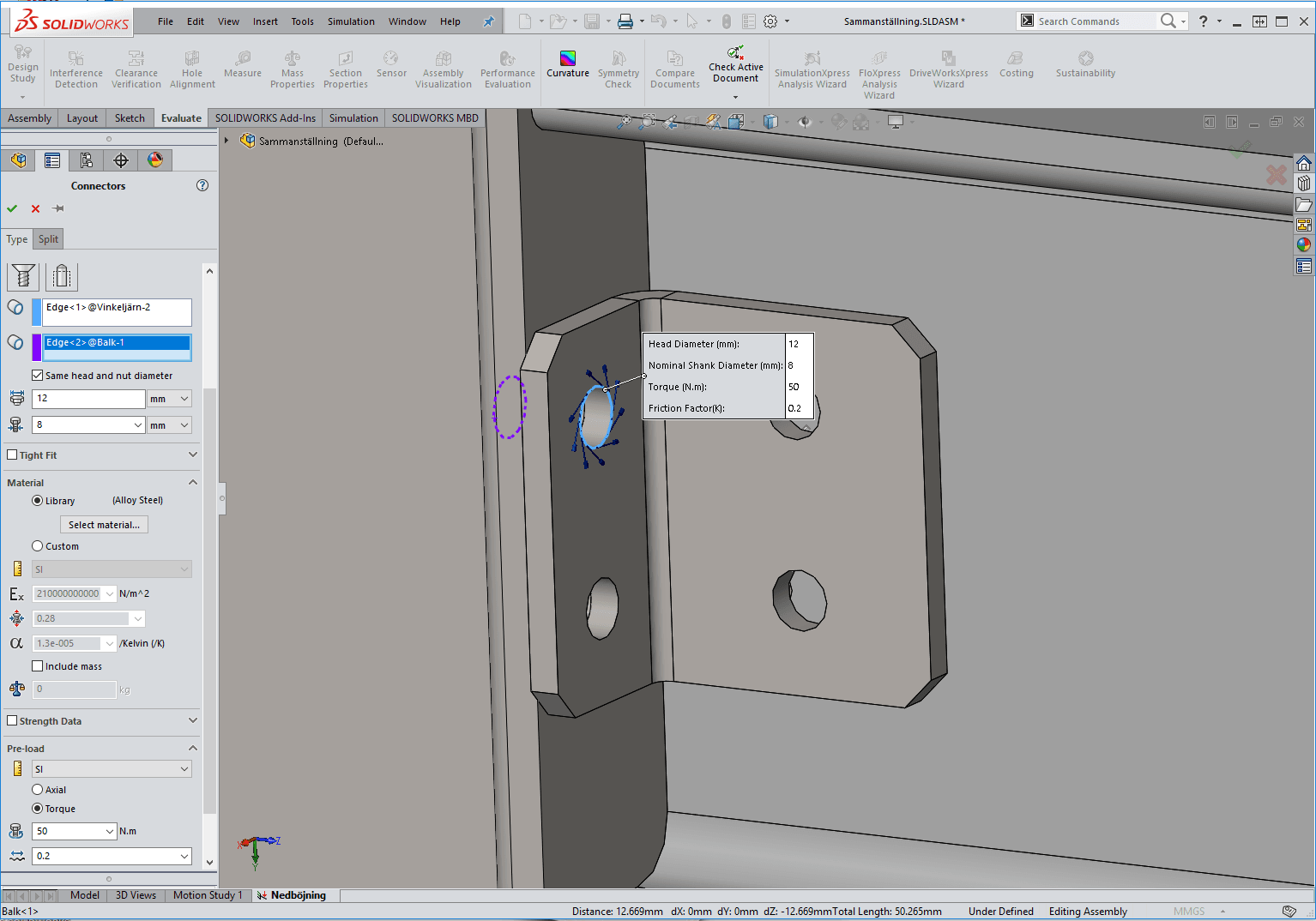The width and height of the screenshot is (1316, 921).
Task: Enable the Tight Fit checkbox
Action: (12, 455)
